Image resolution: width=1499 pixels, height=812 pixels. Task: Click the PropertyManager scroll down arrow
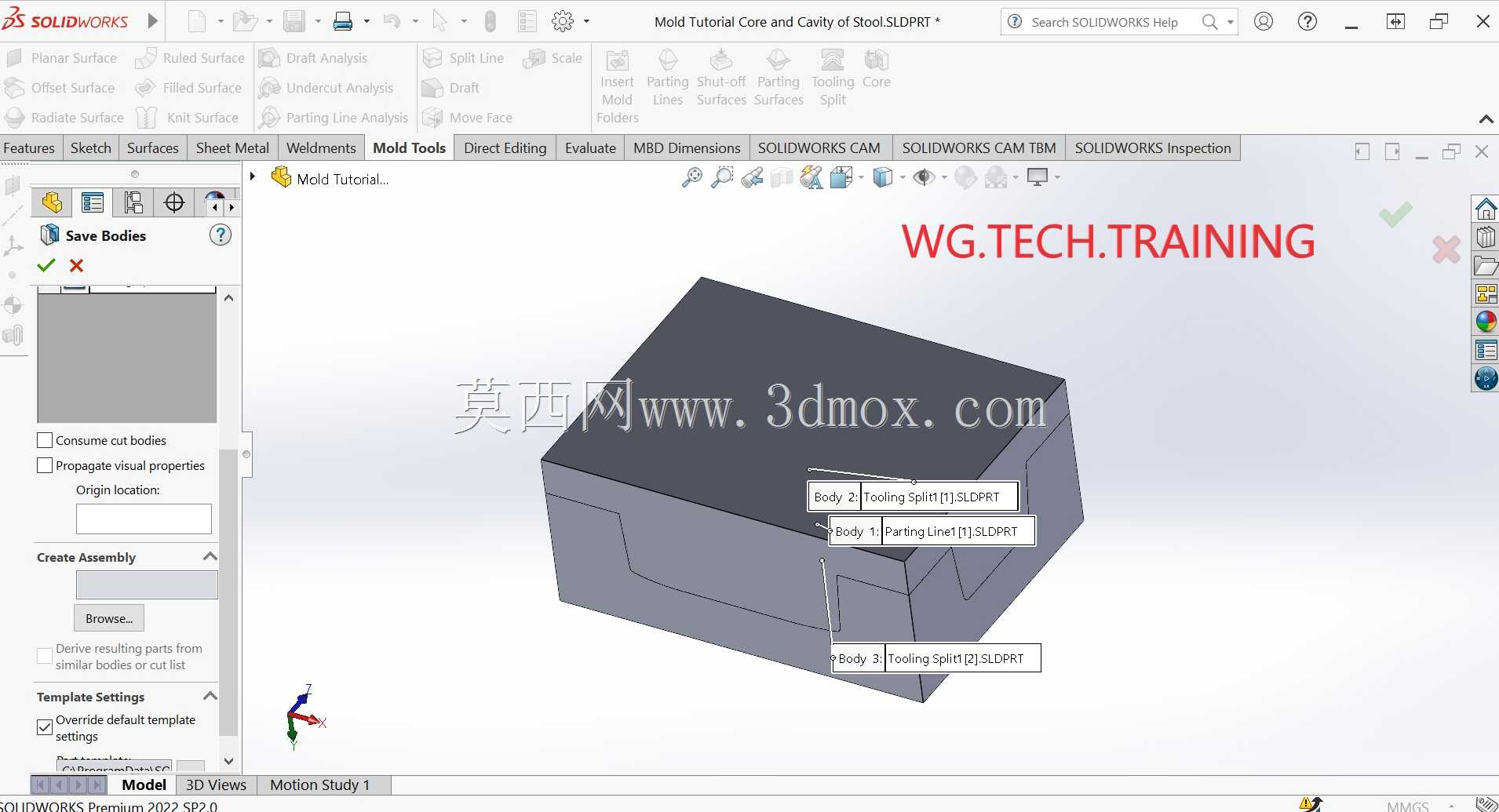pyautogui.click(x=228, y=761)
